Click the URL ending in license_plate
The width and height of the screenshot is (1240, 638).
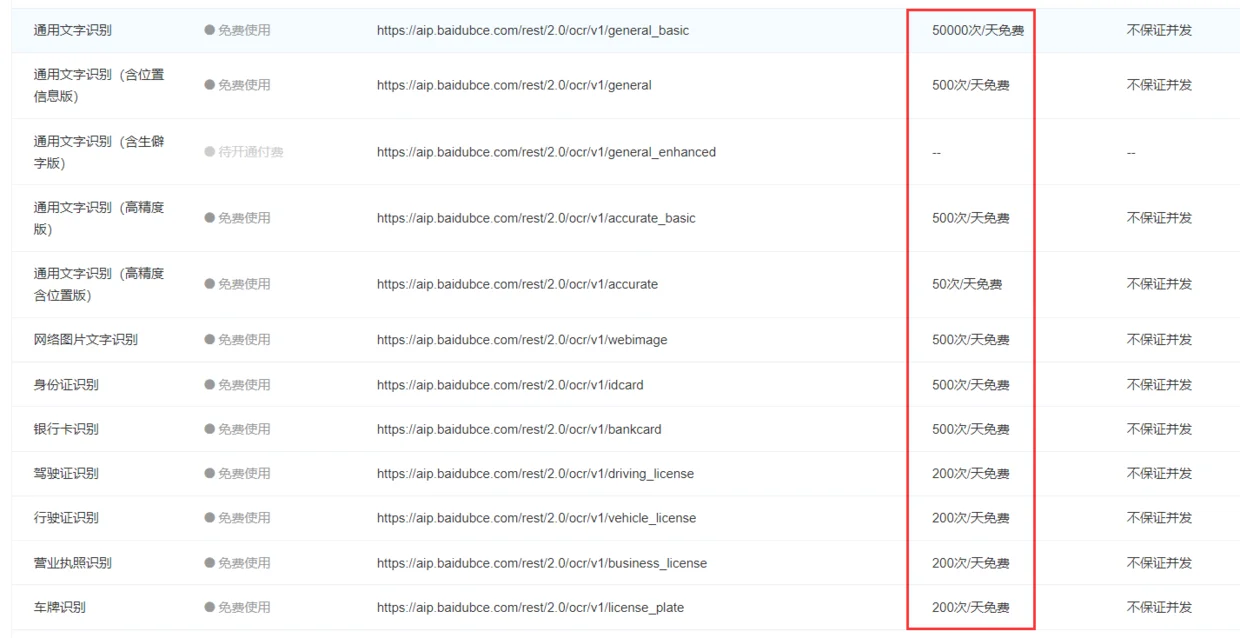tap(530, 607)
